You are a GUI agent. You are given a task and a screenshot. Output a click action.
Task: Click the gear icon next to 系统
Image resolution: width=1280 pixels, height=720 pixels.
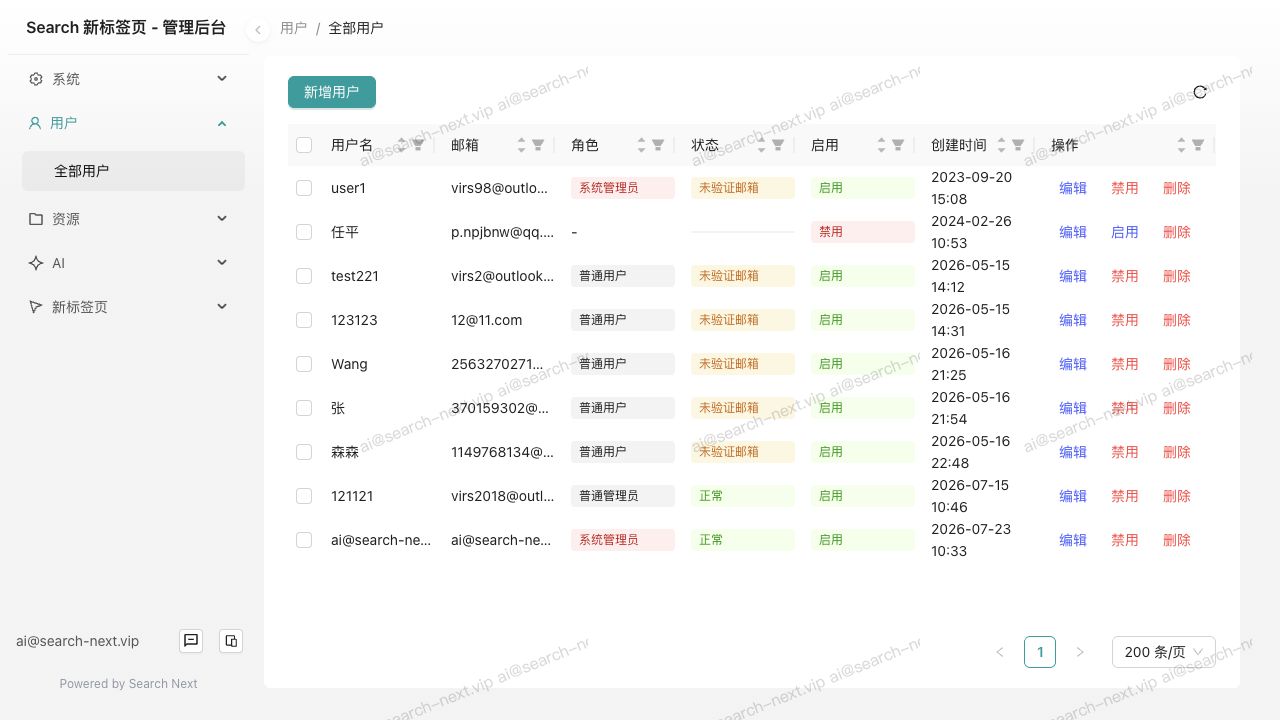point(36,79)
